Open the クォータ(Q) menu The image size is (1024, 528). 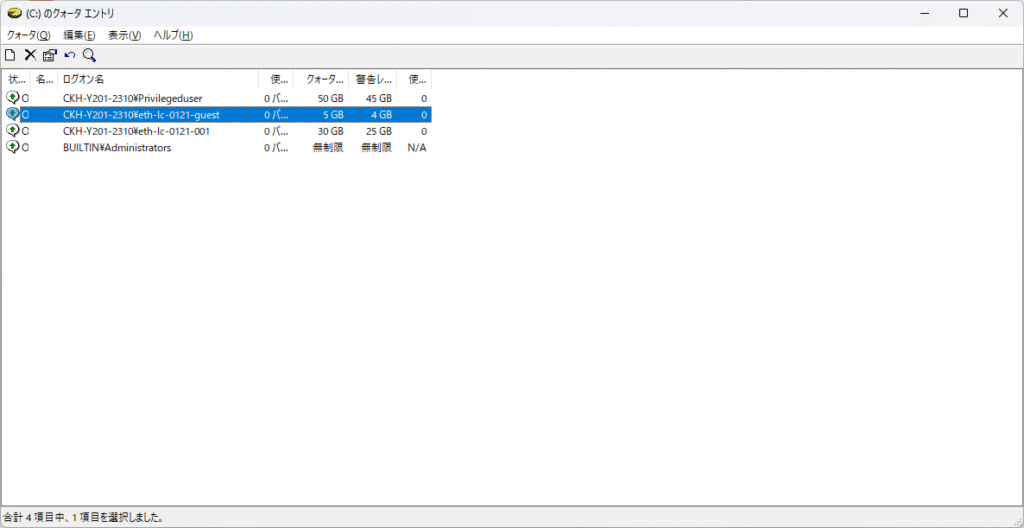pyautogui.click(x=28, y=35)
